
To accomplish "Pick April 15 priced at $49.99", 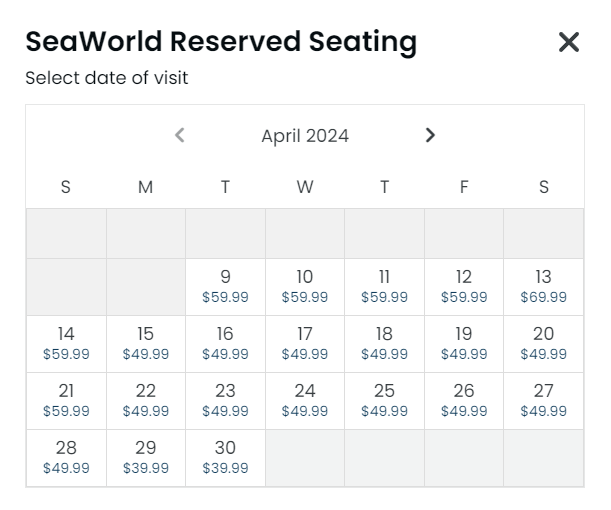I will tap(146, 343).
